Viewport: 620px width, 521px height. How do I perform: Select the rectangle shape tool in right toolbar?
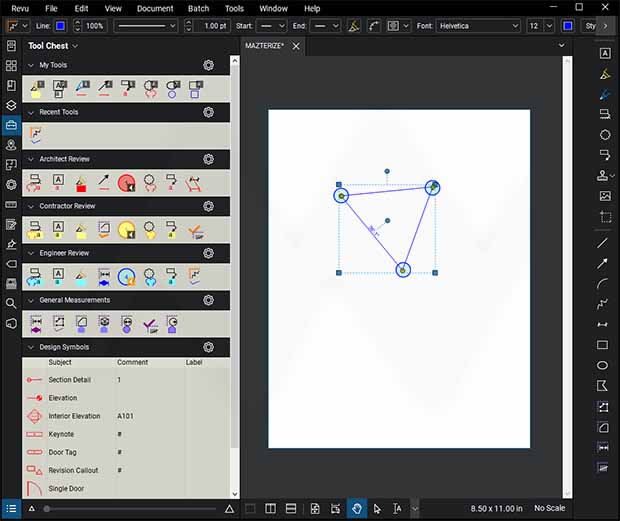pos(604,345)
